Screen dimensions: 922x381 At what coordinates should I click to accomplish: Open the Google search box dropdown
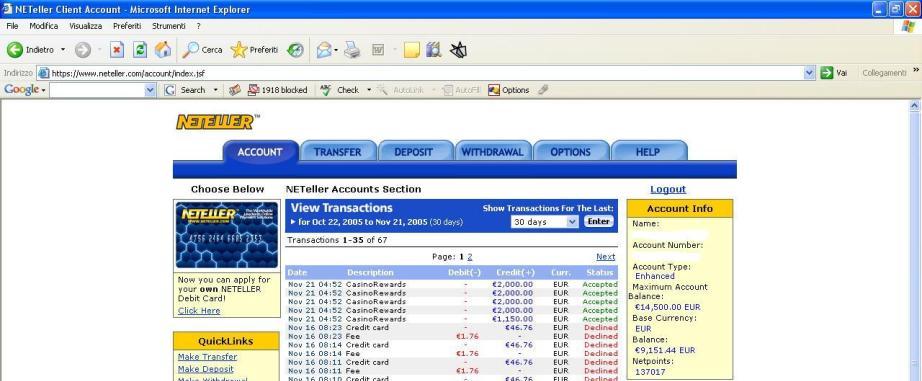point(150,90)
